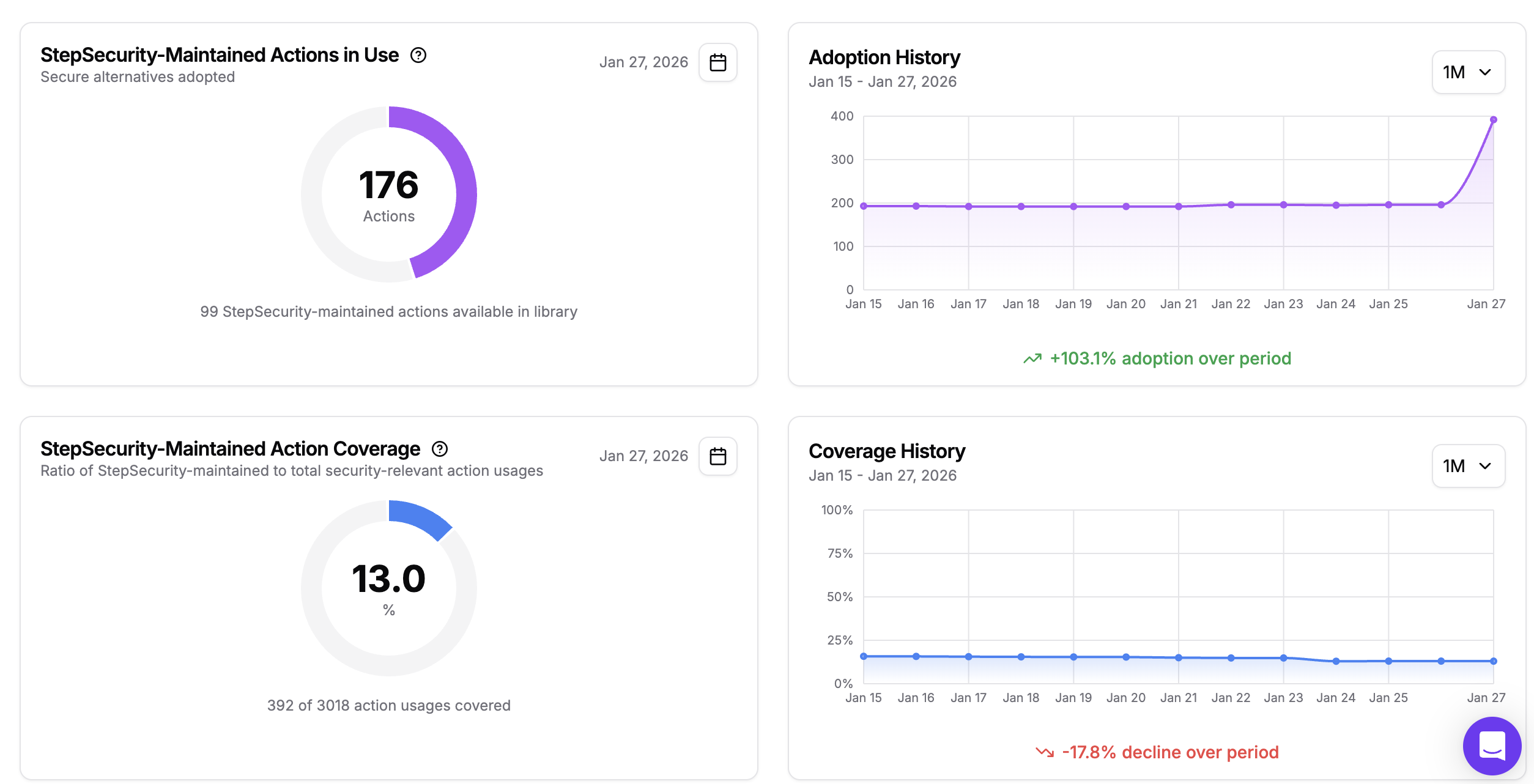Click help icon beside Action Coverage title
The width and height of the screenshot is (1534, 784).
click(x=440, y=449)
